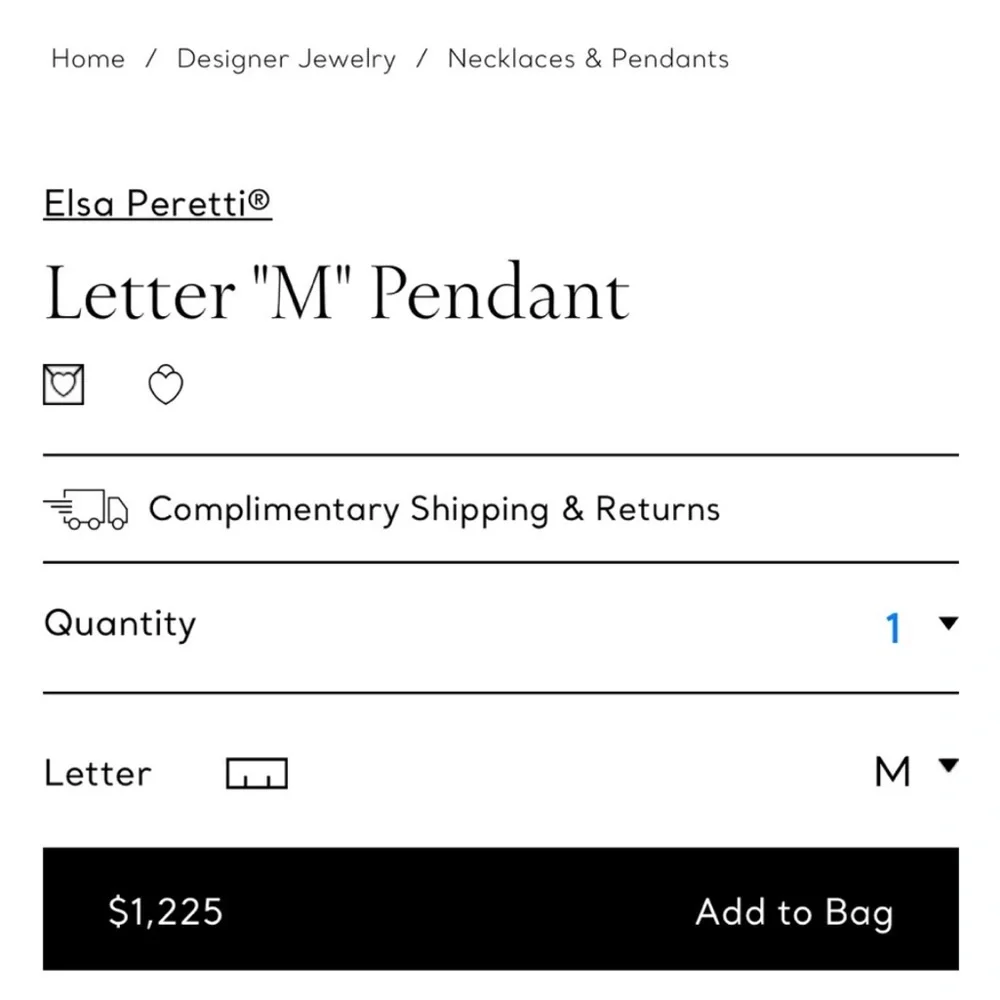Add pendant to wishlist heart icon
Screen dimensions: 1000x1000
[166, 383]
